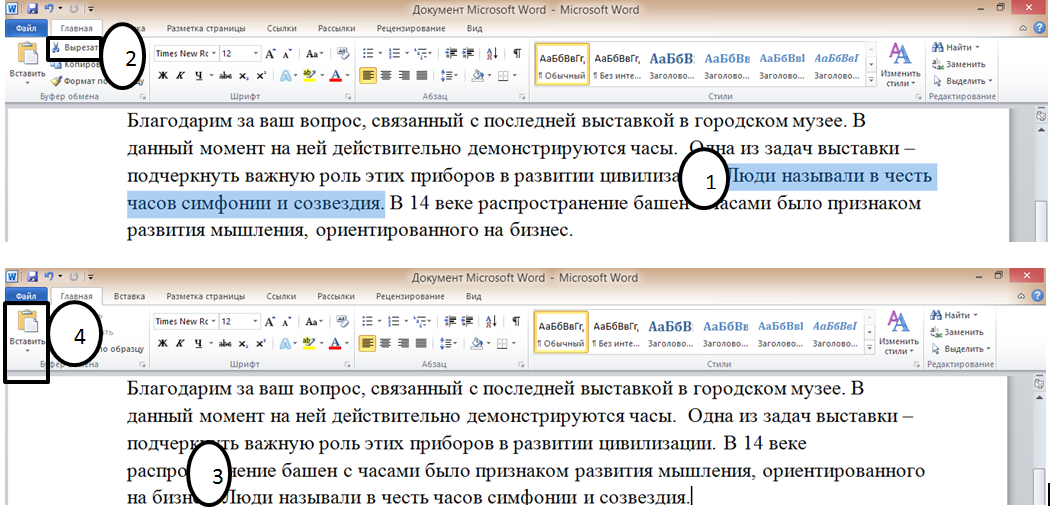The image size is (1052, 524).
Task: Toggle Italic (К) in the lower window
Action: 180,344
